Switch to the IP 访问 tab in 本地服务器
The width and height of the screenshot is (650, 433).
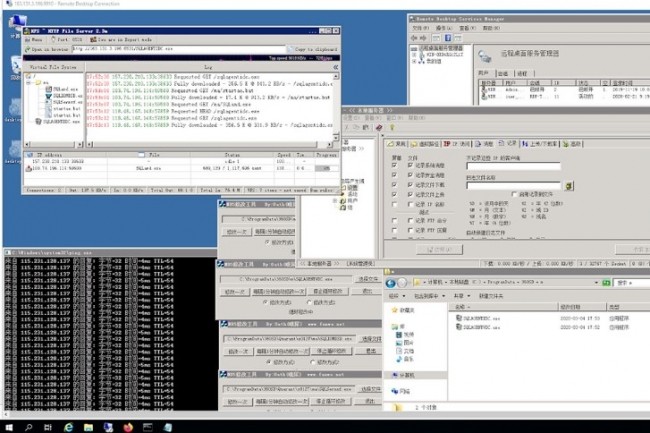pyautogui.click(x=457, y=144)
